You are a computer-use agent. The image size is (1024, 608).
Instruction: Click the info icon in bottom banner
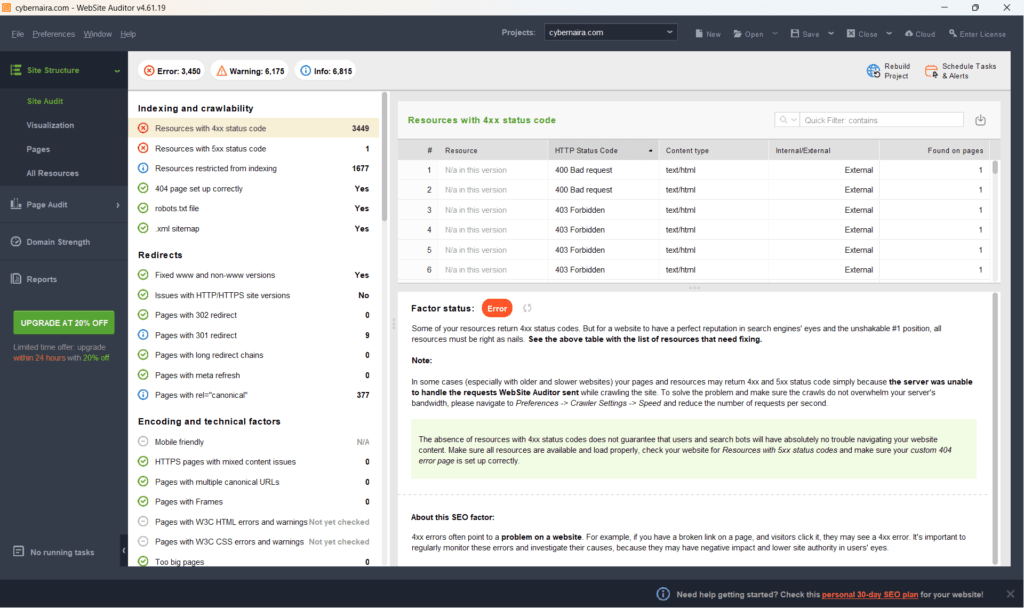(x=663, y=594)
